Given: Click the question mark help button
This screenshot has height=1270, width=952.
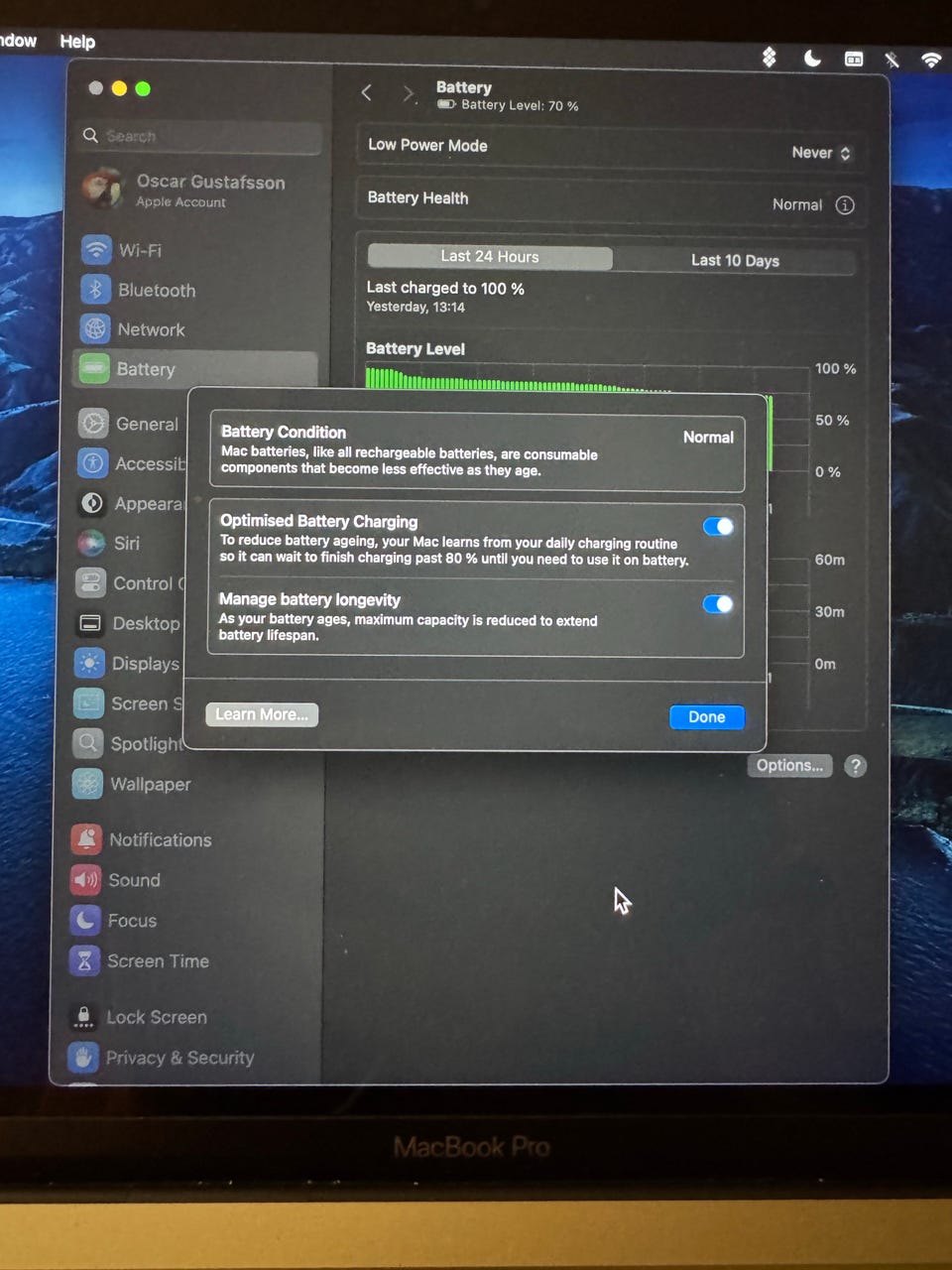Looking at the screenshot, I should point(855,766).
